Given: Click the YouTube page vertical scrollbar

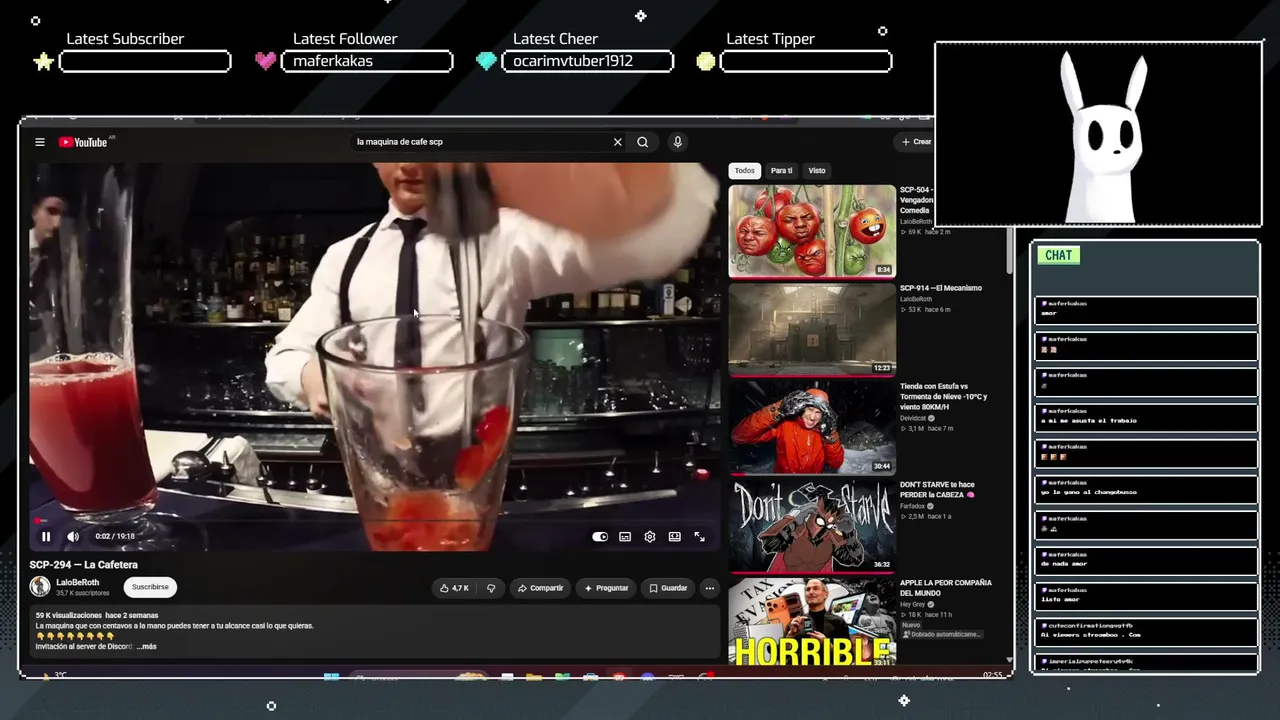Looking at the screenshot, I should 1009,250.
